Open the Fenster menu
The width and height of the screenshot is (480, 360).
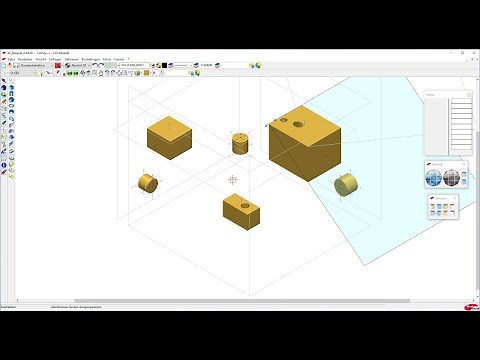pos(119,59)
